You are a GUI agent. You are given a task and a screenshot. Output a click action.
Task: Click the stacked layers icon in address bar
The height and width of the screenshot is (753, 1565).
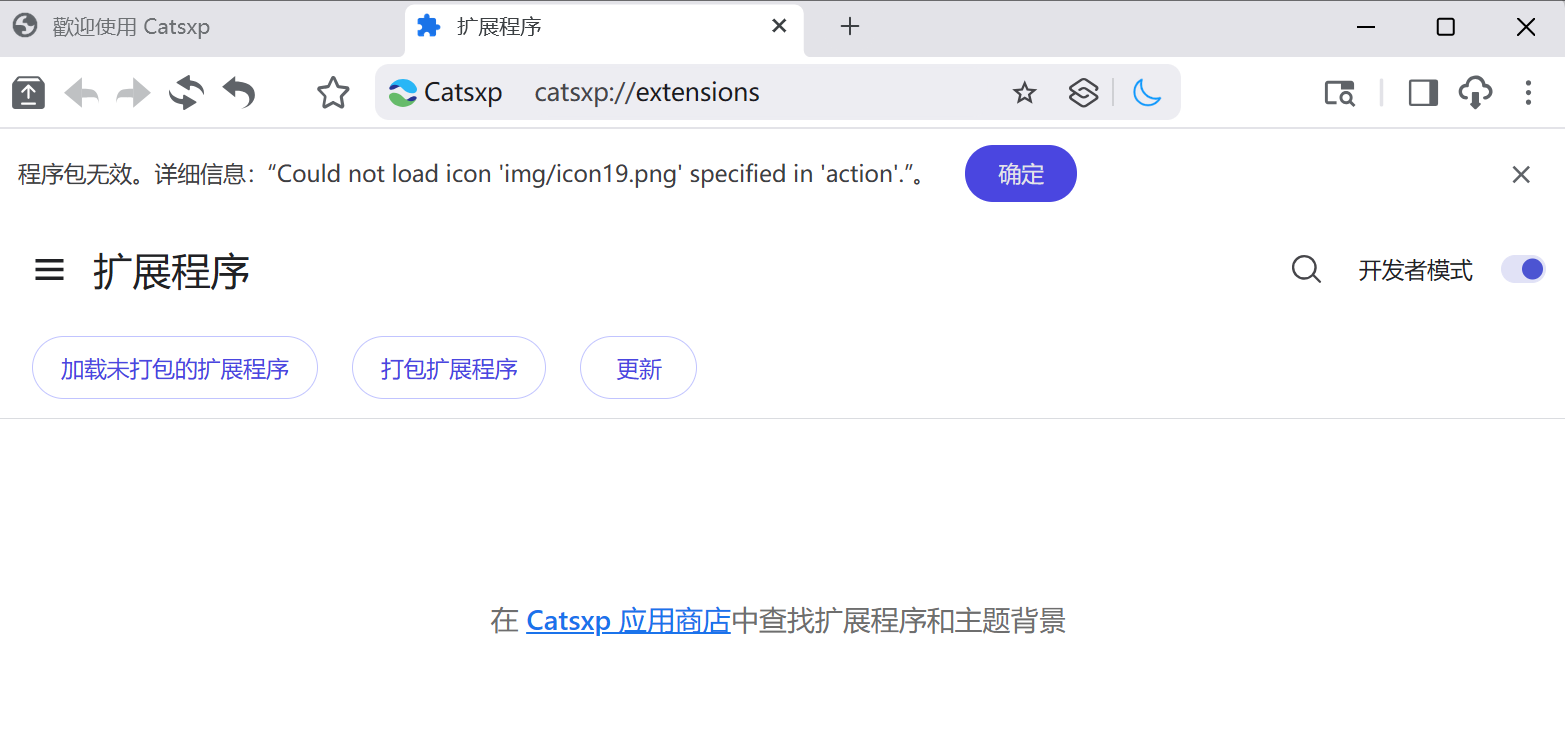coord(1083,93)
